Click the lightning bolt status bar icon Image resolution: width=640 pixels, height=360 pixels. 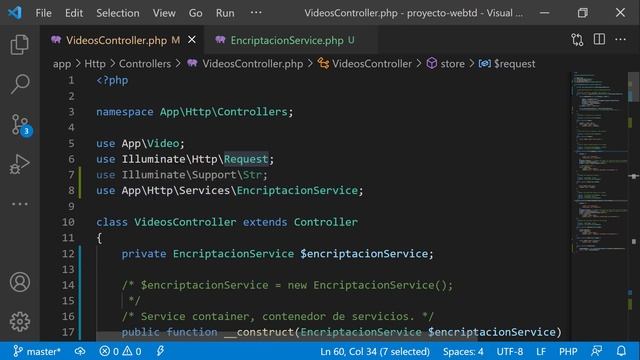coord(160,351)
